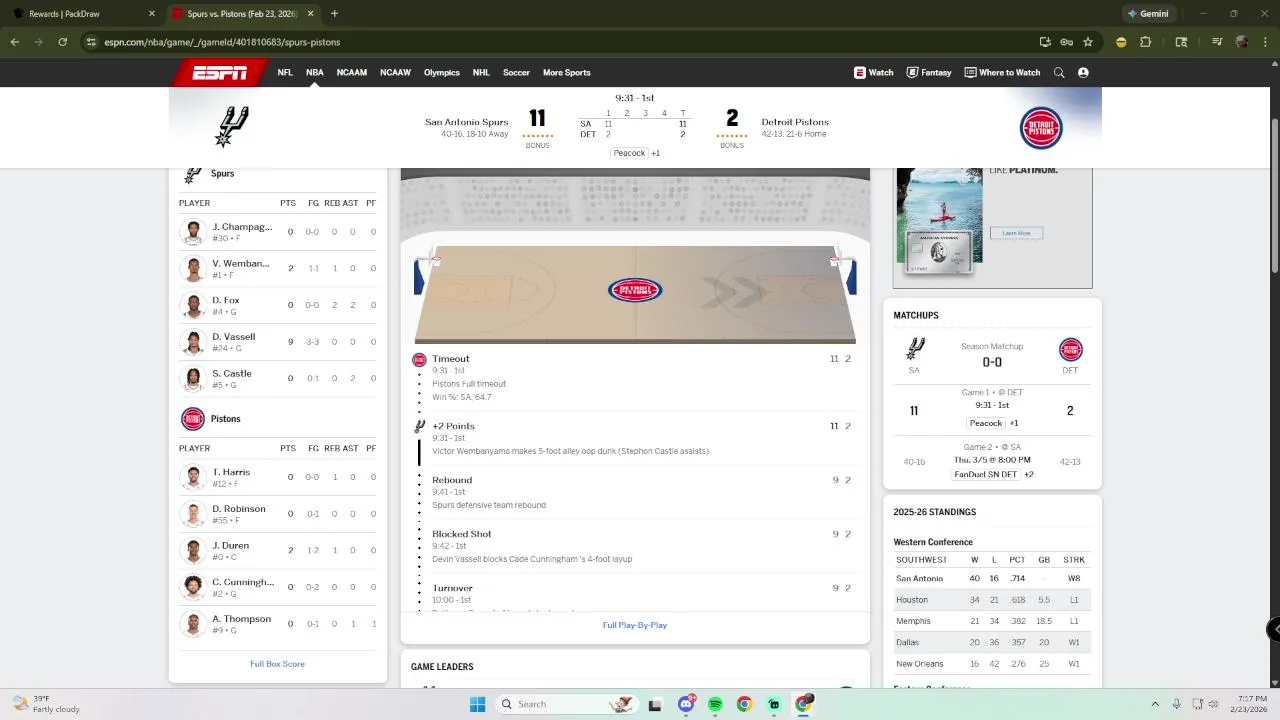The height and width of the screenshot is (720, 1280).
Task: Click the Spurs icon beside +2 Points play
Action: tap(419, 427)
